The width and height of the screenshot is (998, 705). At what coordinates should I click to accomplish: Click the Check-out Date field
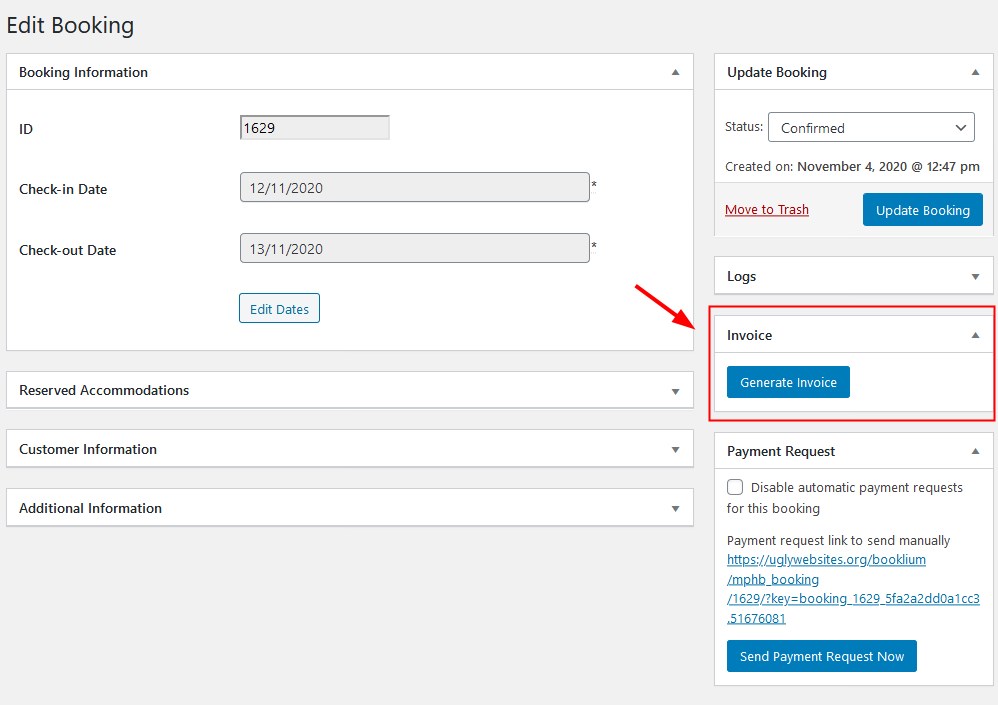point(414,248)
